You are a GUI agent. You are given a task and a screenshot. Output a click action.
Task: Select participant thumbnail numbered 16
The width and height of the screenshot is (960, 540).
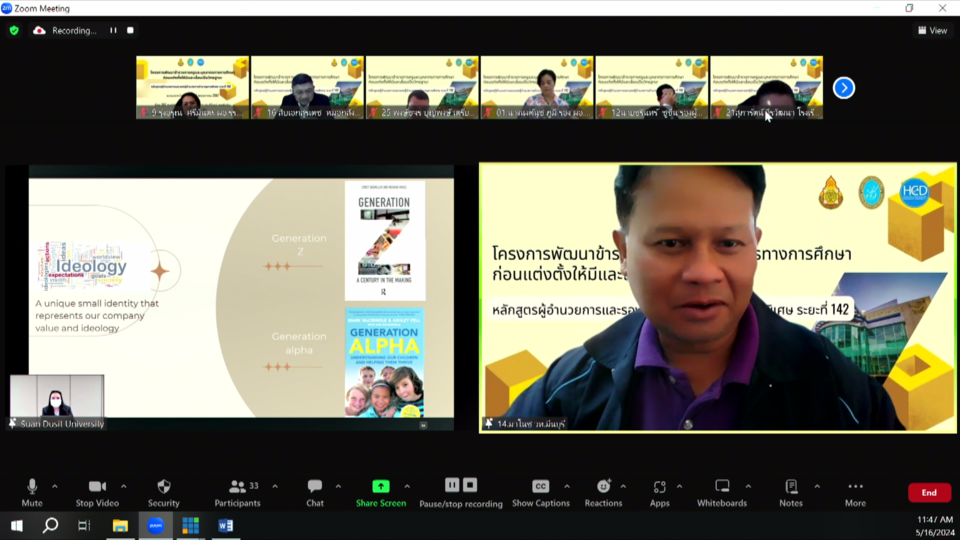307,88
